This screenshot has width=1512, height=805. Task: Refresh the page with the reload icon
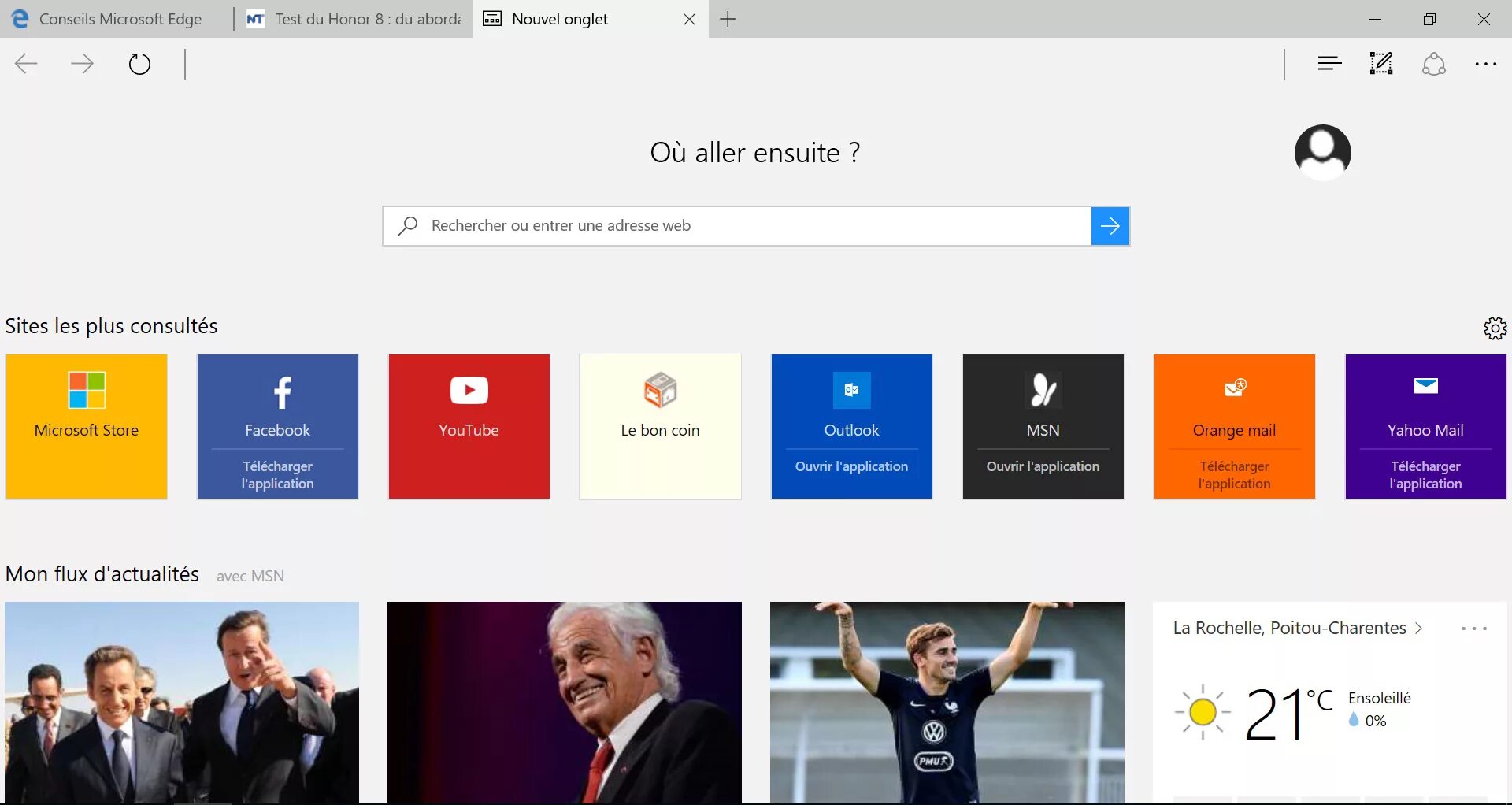[139, 64]
